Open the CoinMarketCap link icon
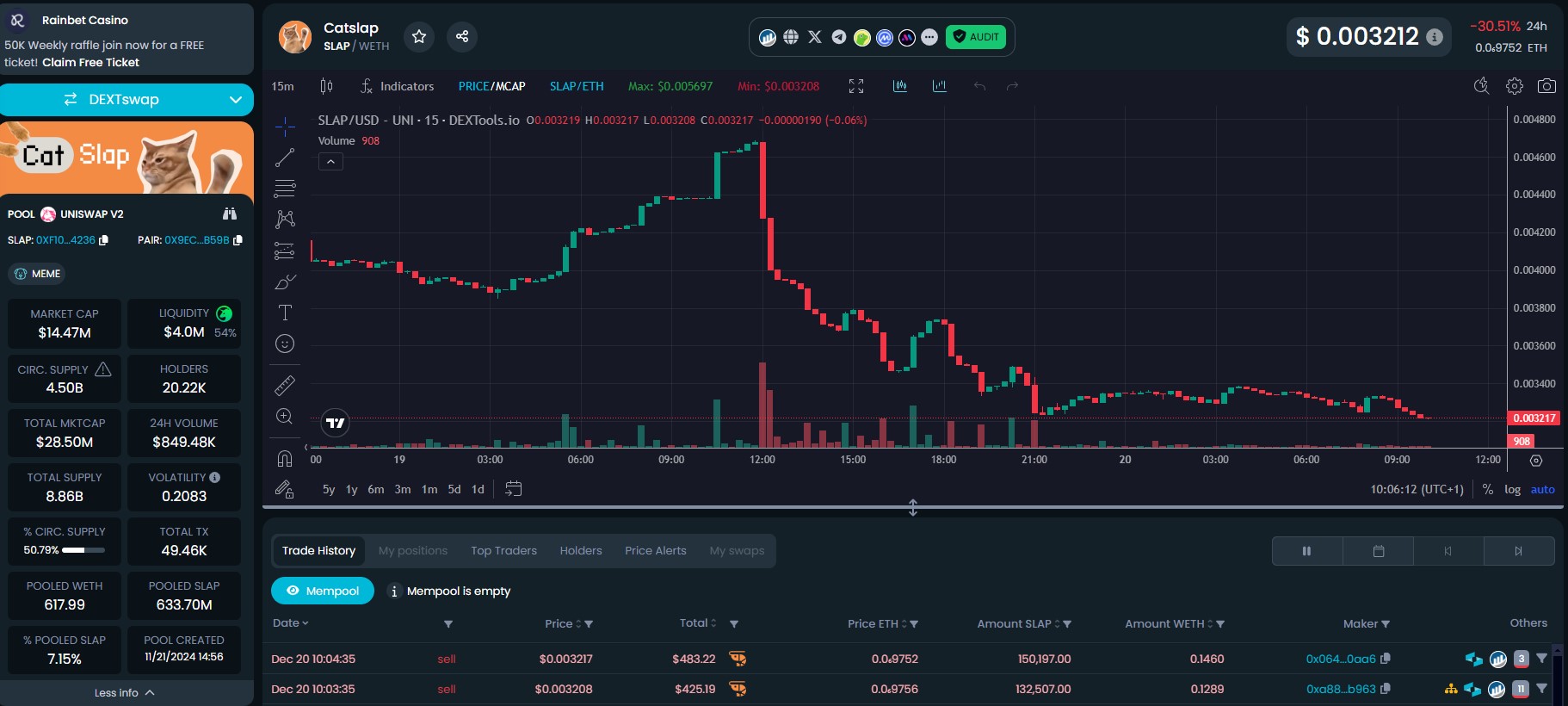 (885, 37)
